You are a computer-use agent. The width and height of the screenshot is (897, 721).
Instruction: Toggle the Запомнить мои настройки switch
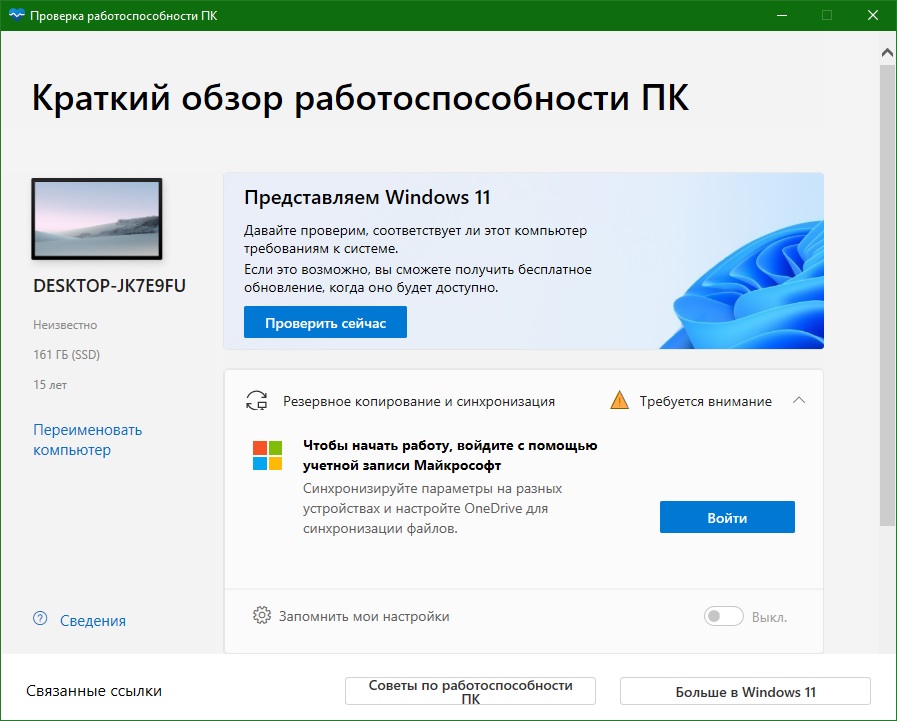[723, 616]
